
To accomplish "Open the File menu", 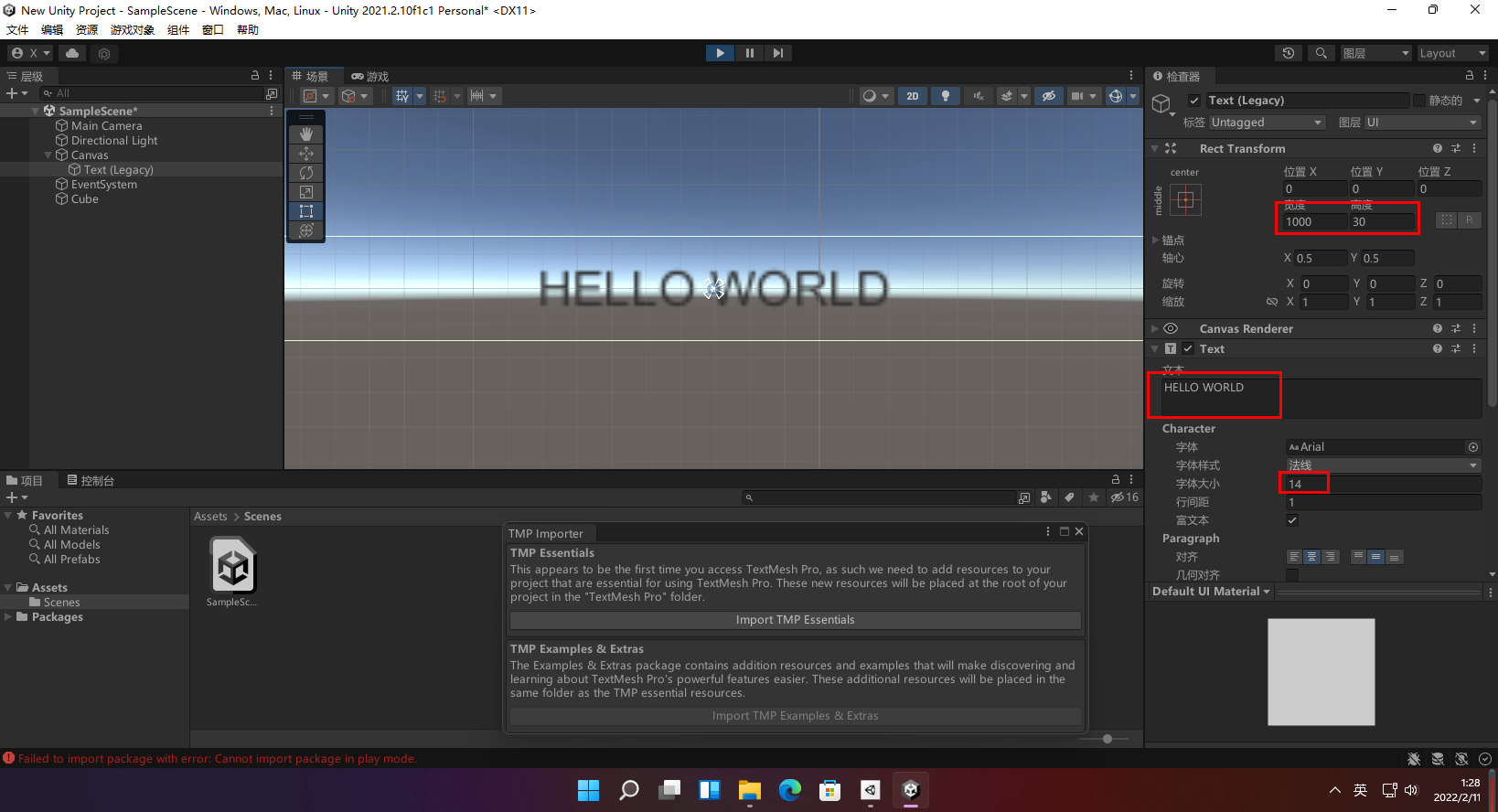I will (17, 30).
